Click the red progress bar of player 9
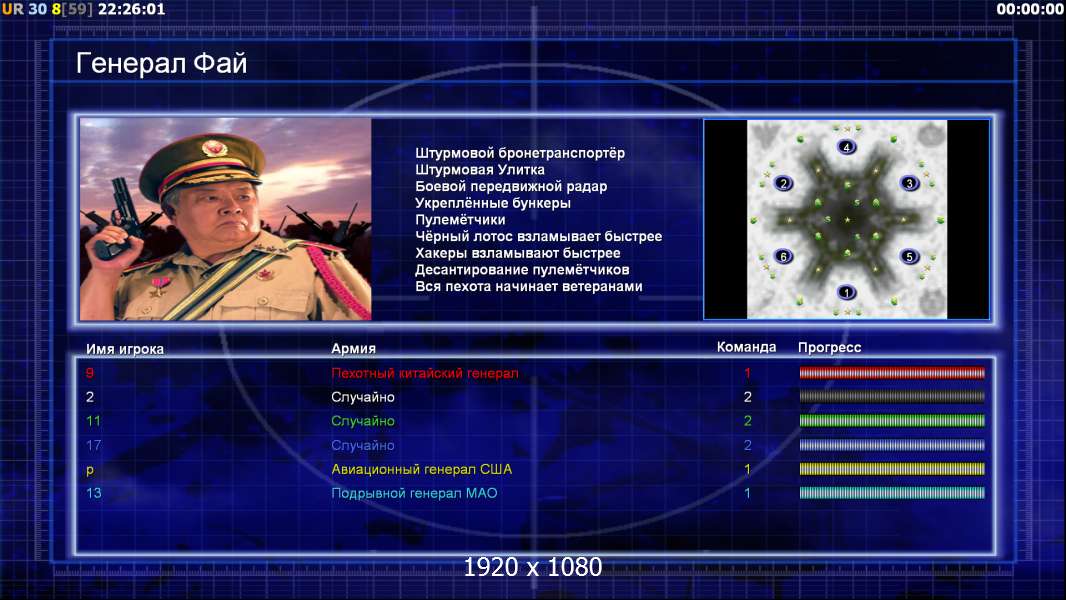 892,372
